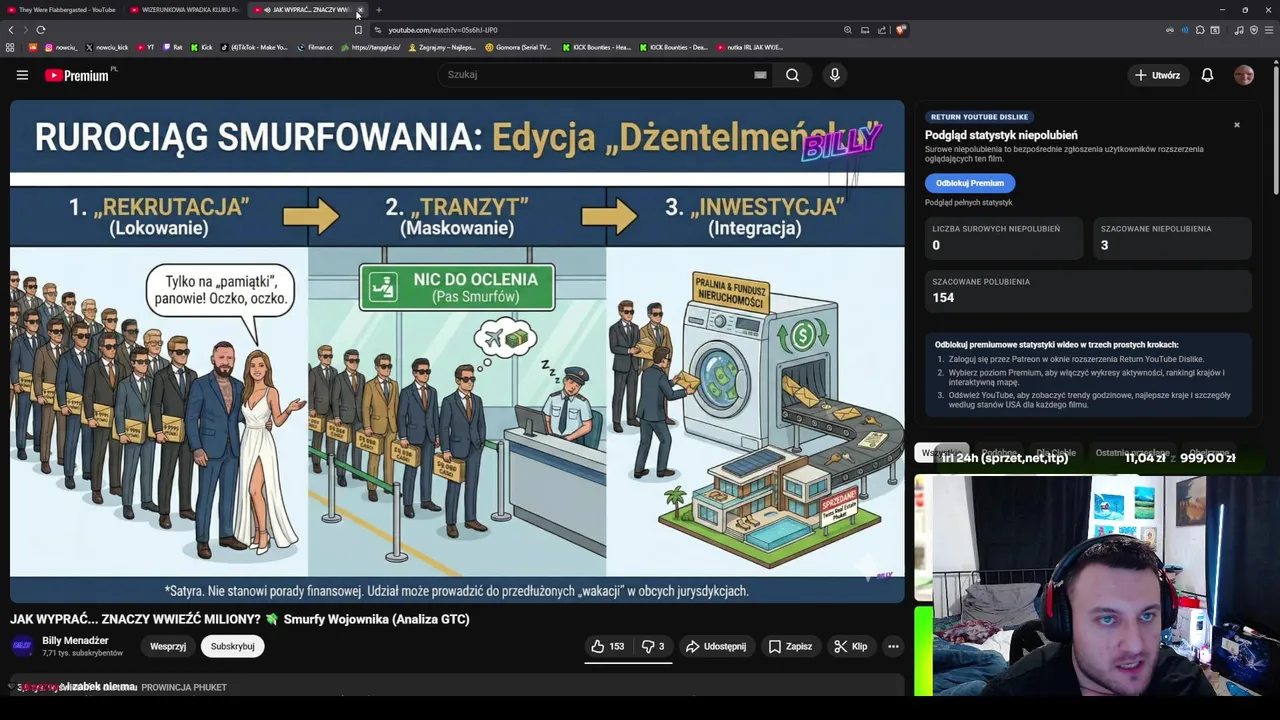Viewport: 1280px width, 720px height.
Task: Save video with Zapisz button
Action: (790, 646)
